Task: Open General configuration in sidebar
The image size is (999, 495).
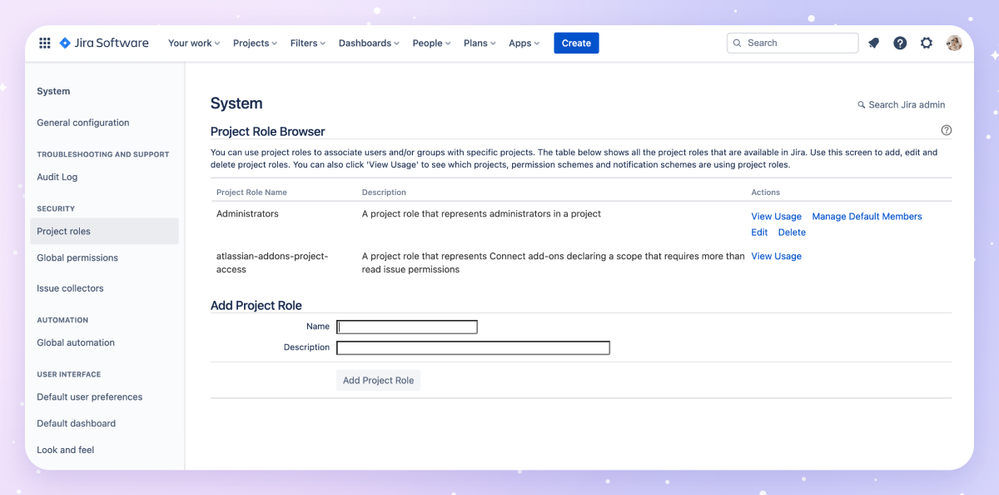Action: click(83, 122)
